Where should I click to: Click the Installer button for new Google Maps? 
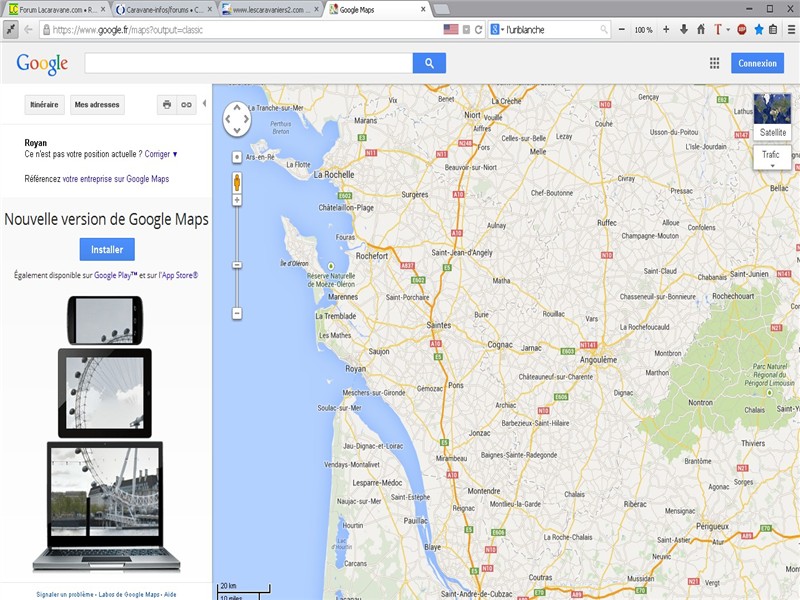106,249
